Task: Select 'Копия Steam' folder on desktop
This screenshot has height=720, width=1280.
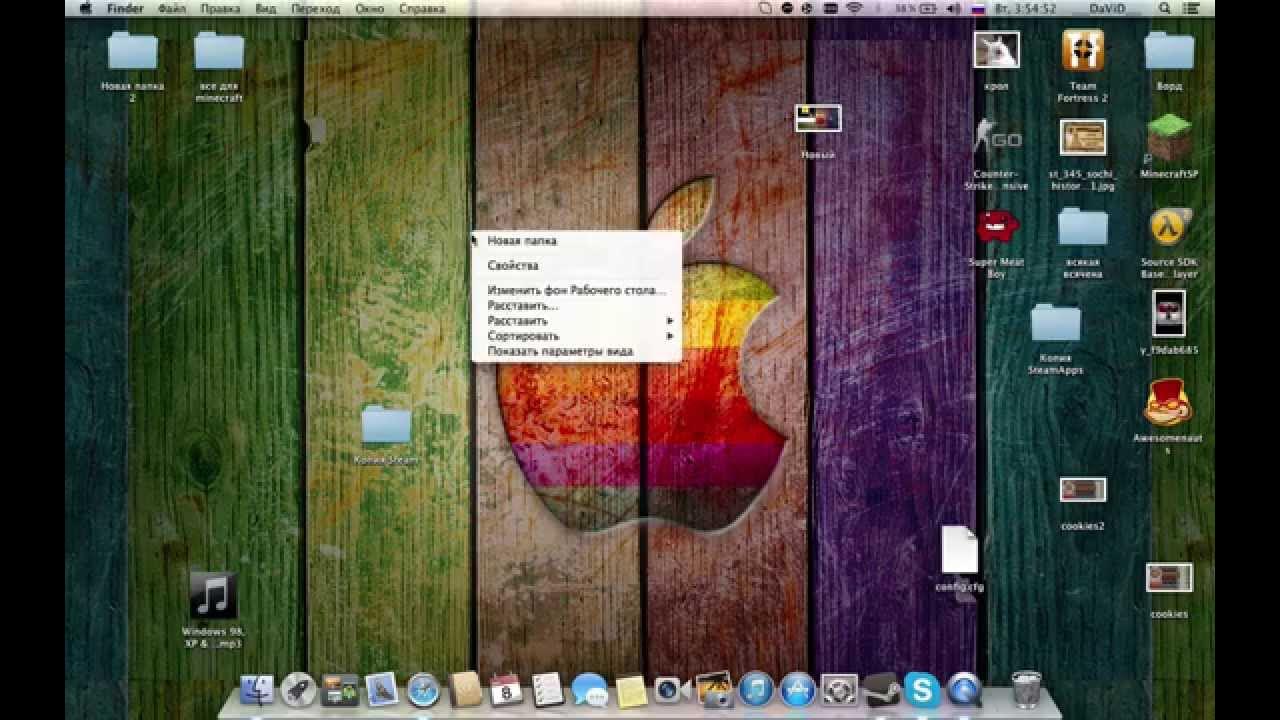Action: (x=386, y=426)
